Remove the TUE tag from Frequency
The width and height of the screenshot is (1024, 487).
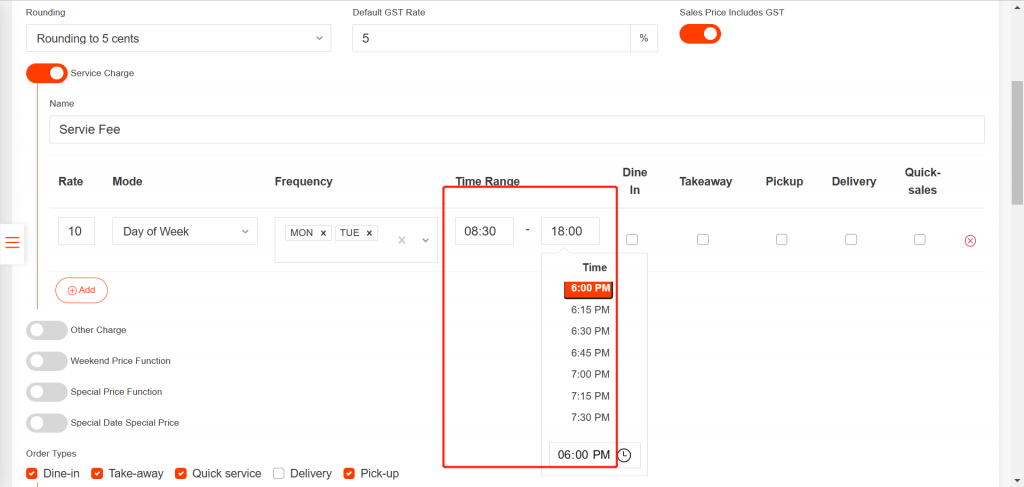[370, 233]
